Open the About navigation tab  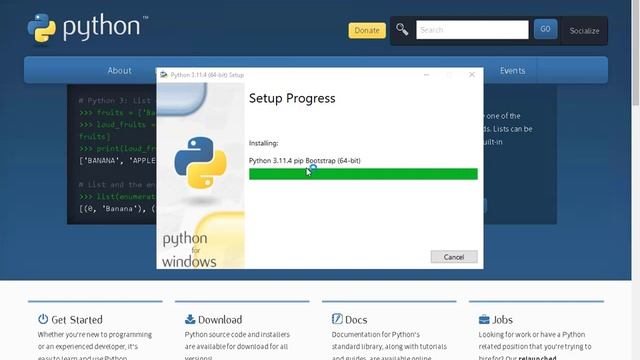tap(120, 70)
